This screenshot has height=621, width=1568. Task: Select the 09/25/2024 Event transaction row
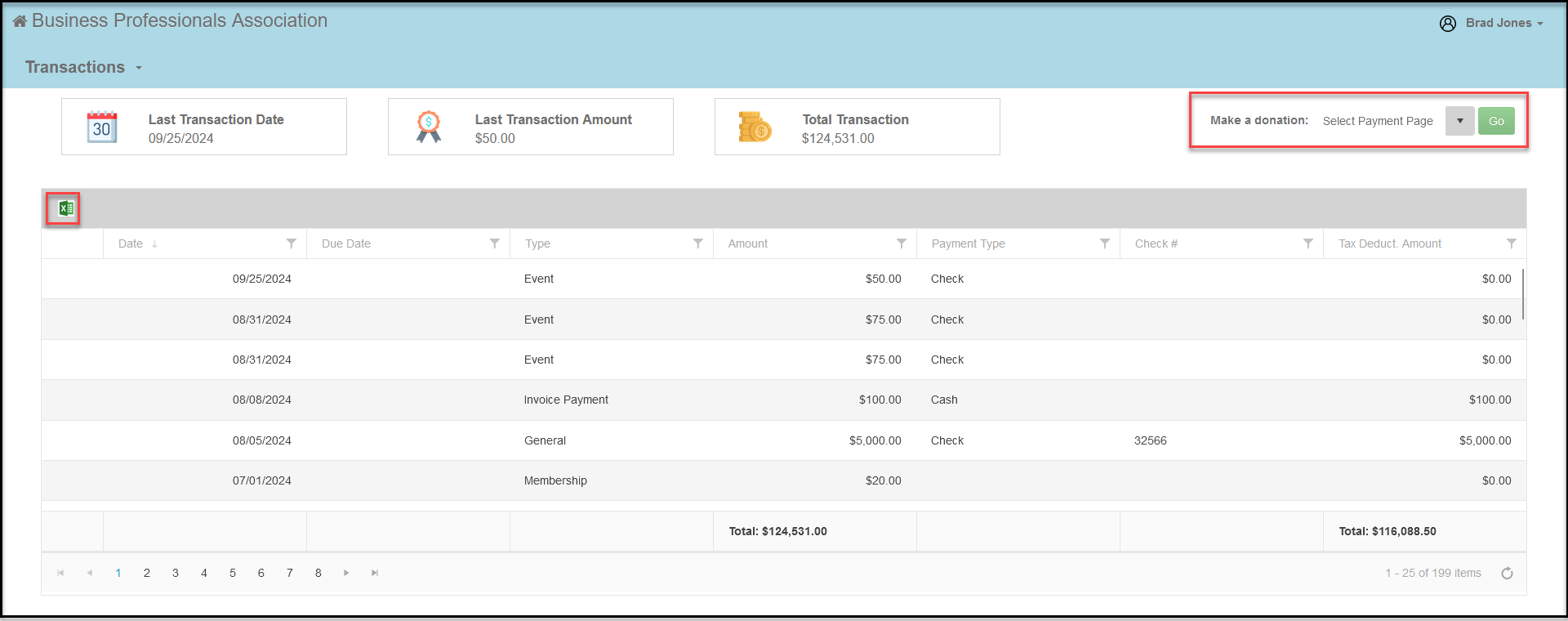[x=783, y=279]
